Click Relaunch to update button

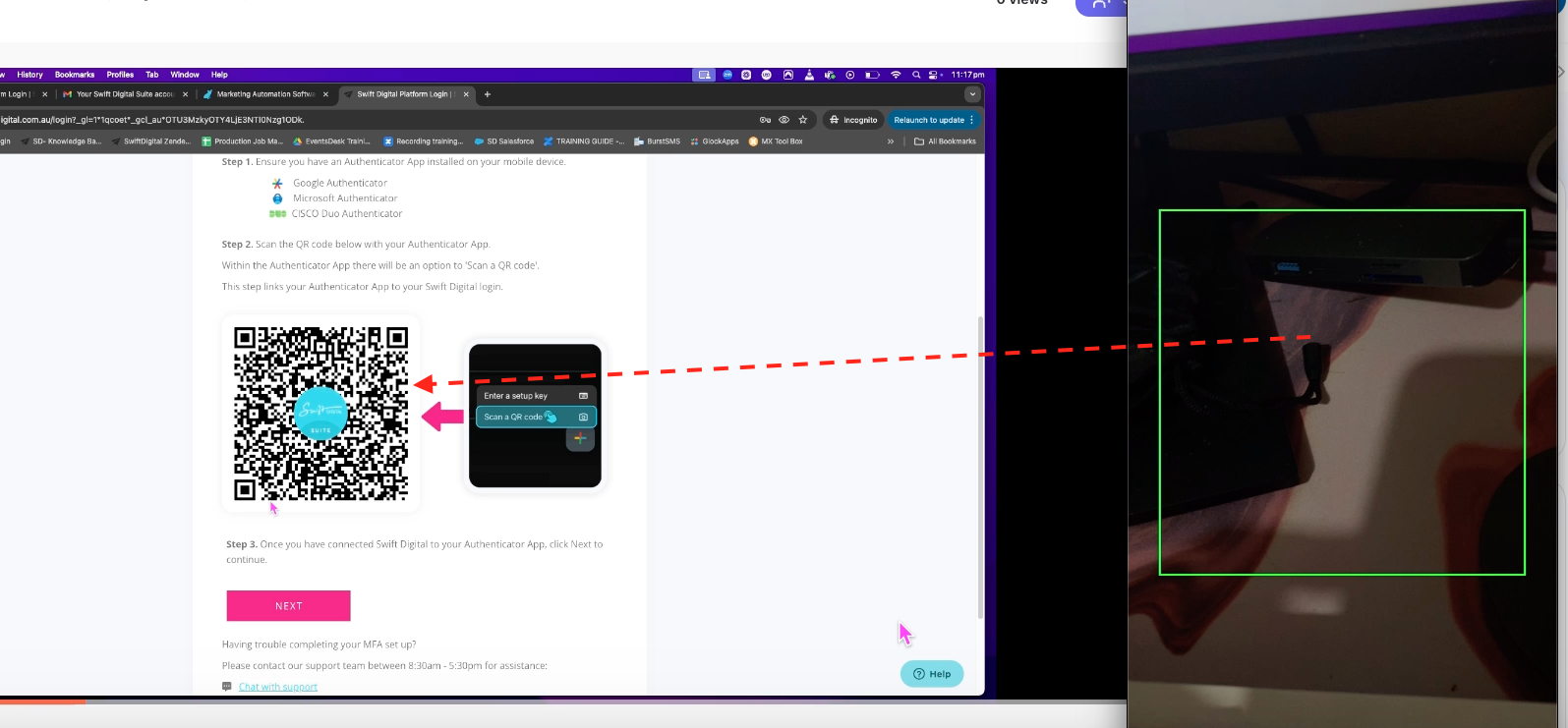(x=933, y=120)
